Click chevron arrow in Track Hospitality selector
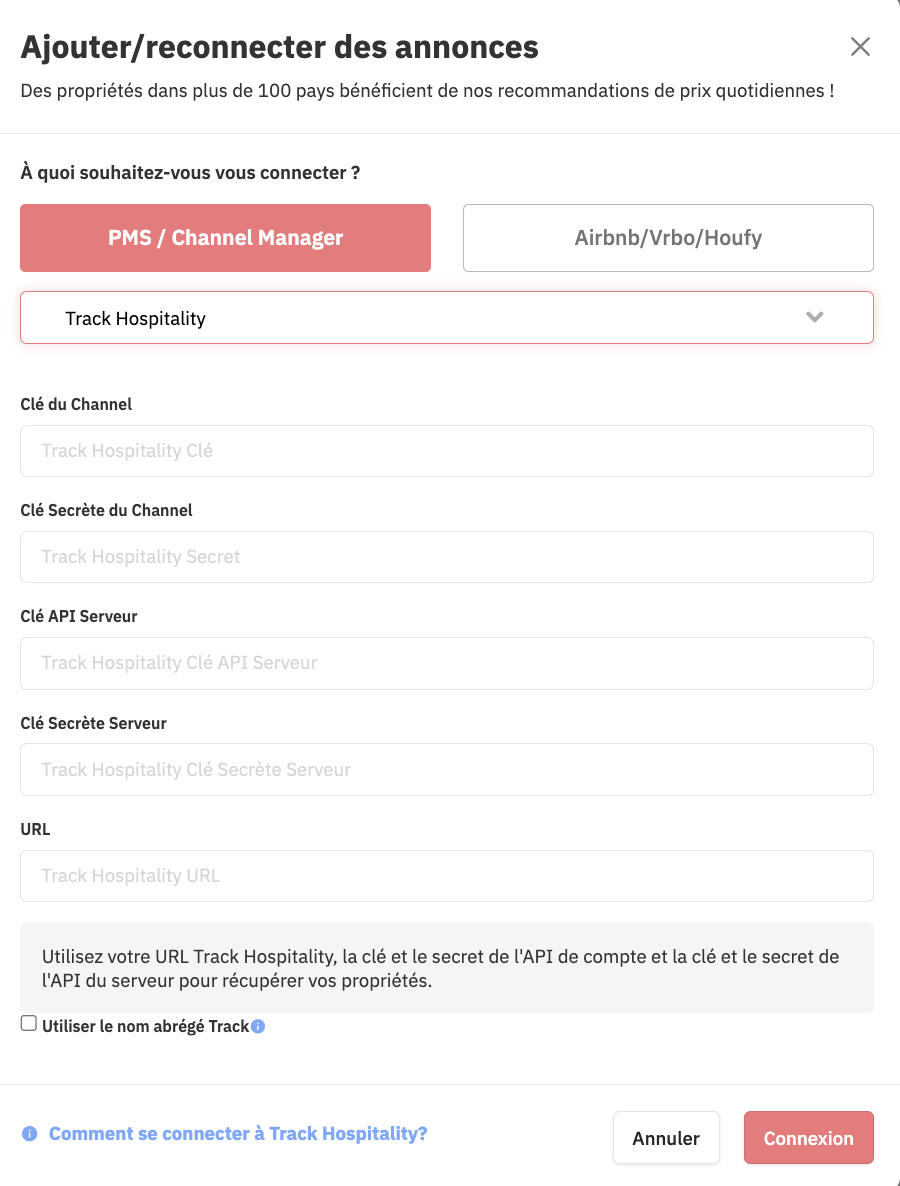 click(815, 317)
